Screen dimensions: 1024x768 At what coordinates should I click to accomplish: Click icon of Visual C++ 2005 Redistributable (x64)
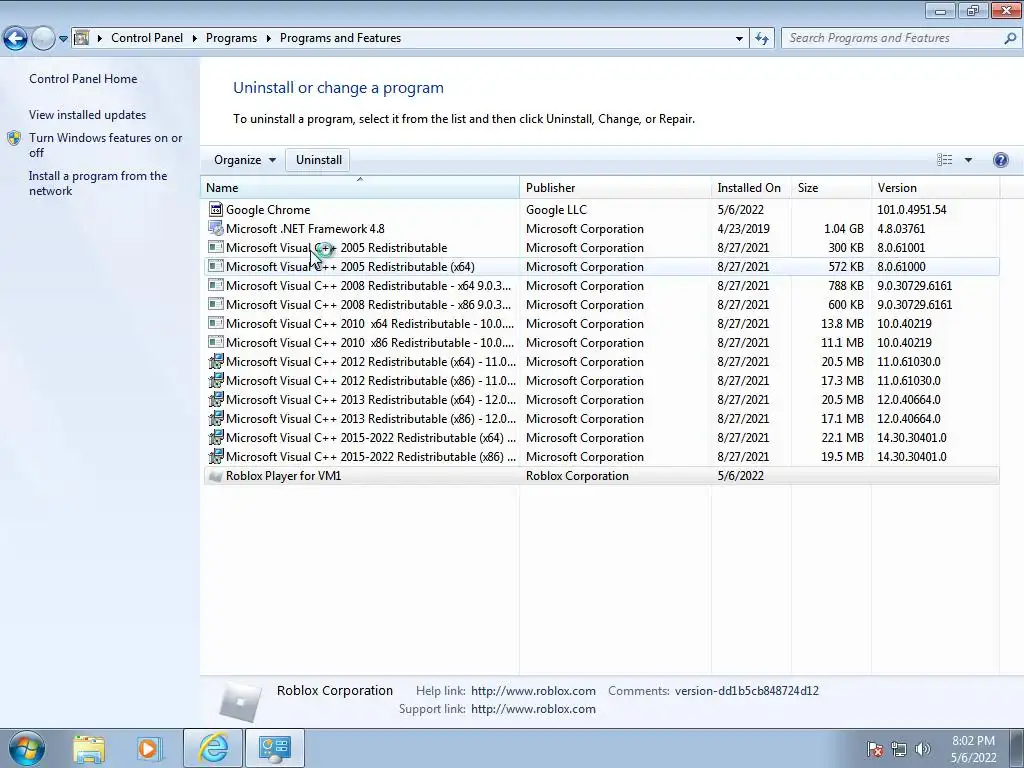pos(216,266)
